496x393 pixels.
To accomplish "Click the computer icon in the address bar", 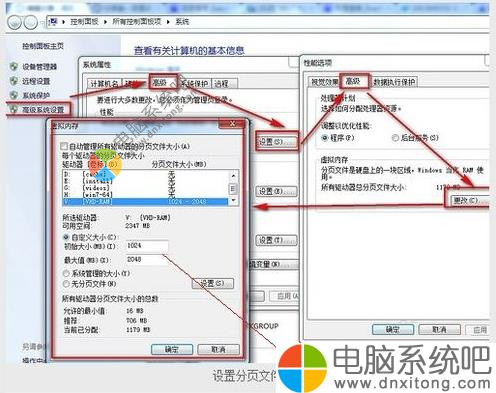I will click(53, 22).
